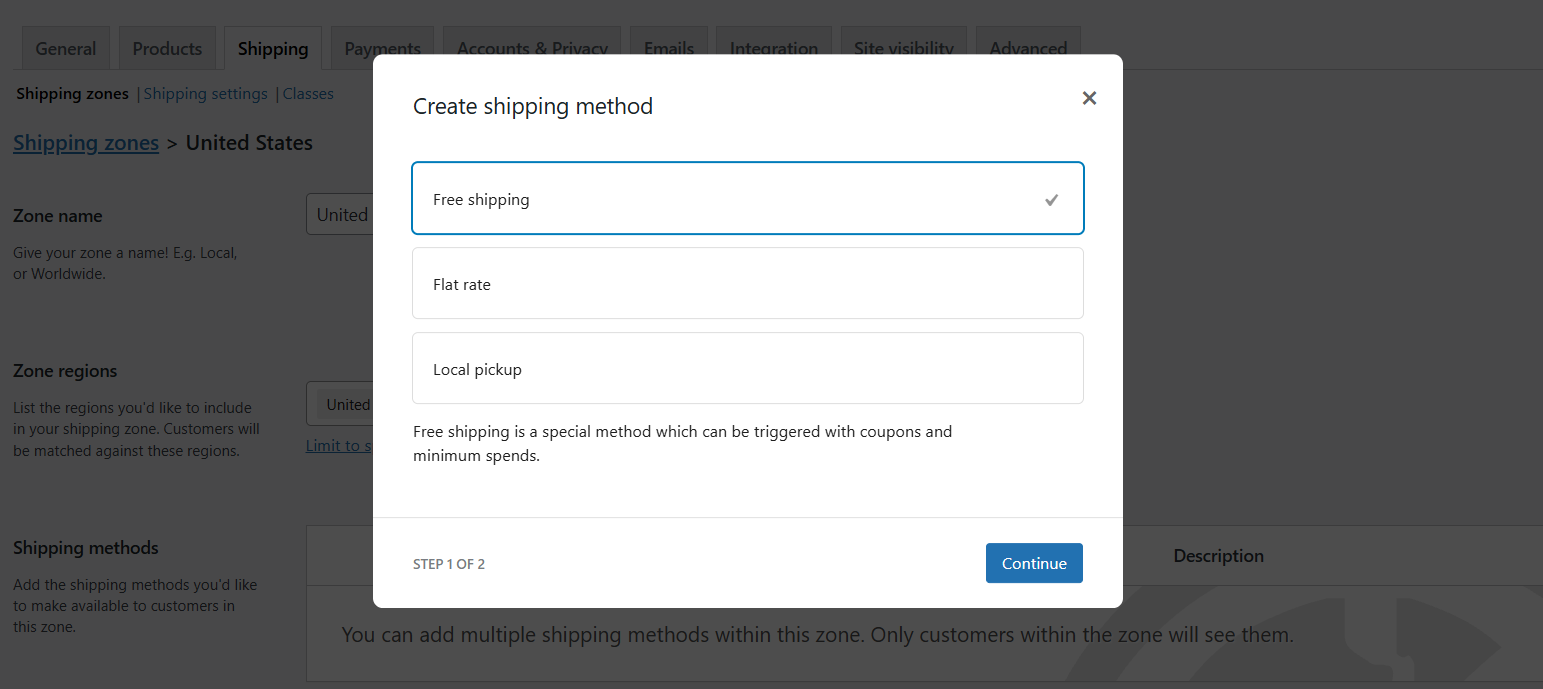1543x689 pixels.
Task: Select the Local pickup shipping method
Action: pos(747,368)
